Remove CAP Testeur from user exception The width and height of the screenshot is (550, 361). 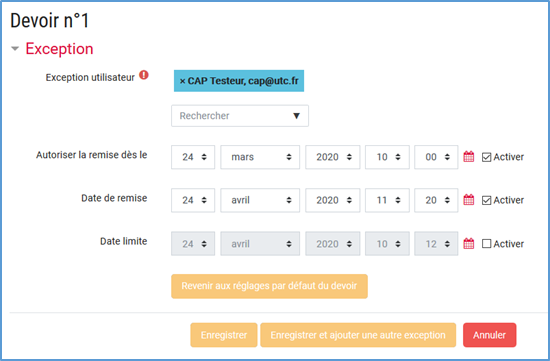coord(182,81)
